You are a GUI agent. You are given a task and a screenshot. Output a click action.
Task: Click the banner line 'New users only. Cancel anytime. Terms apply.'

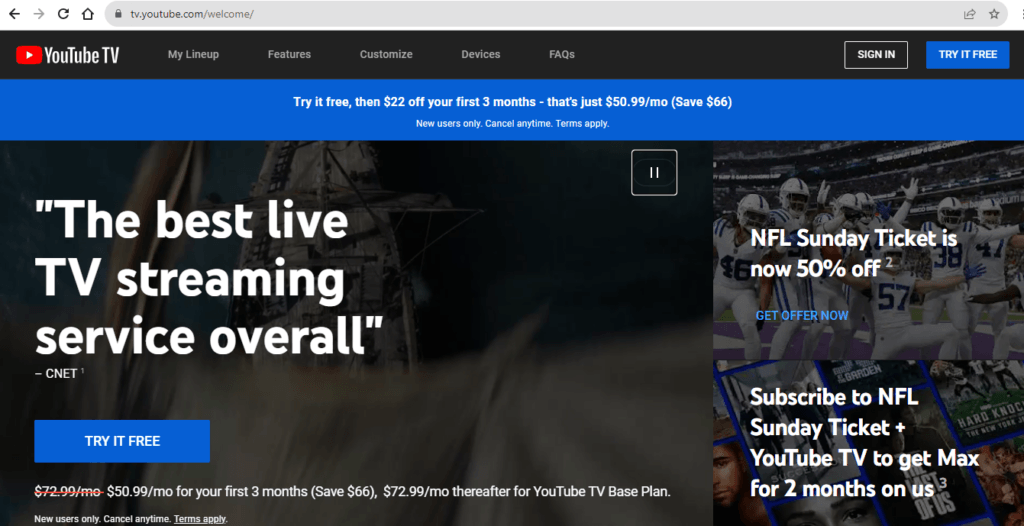(x=513, y=123)
